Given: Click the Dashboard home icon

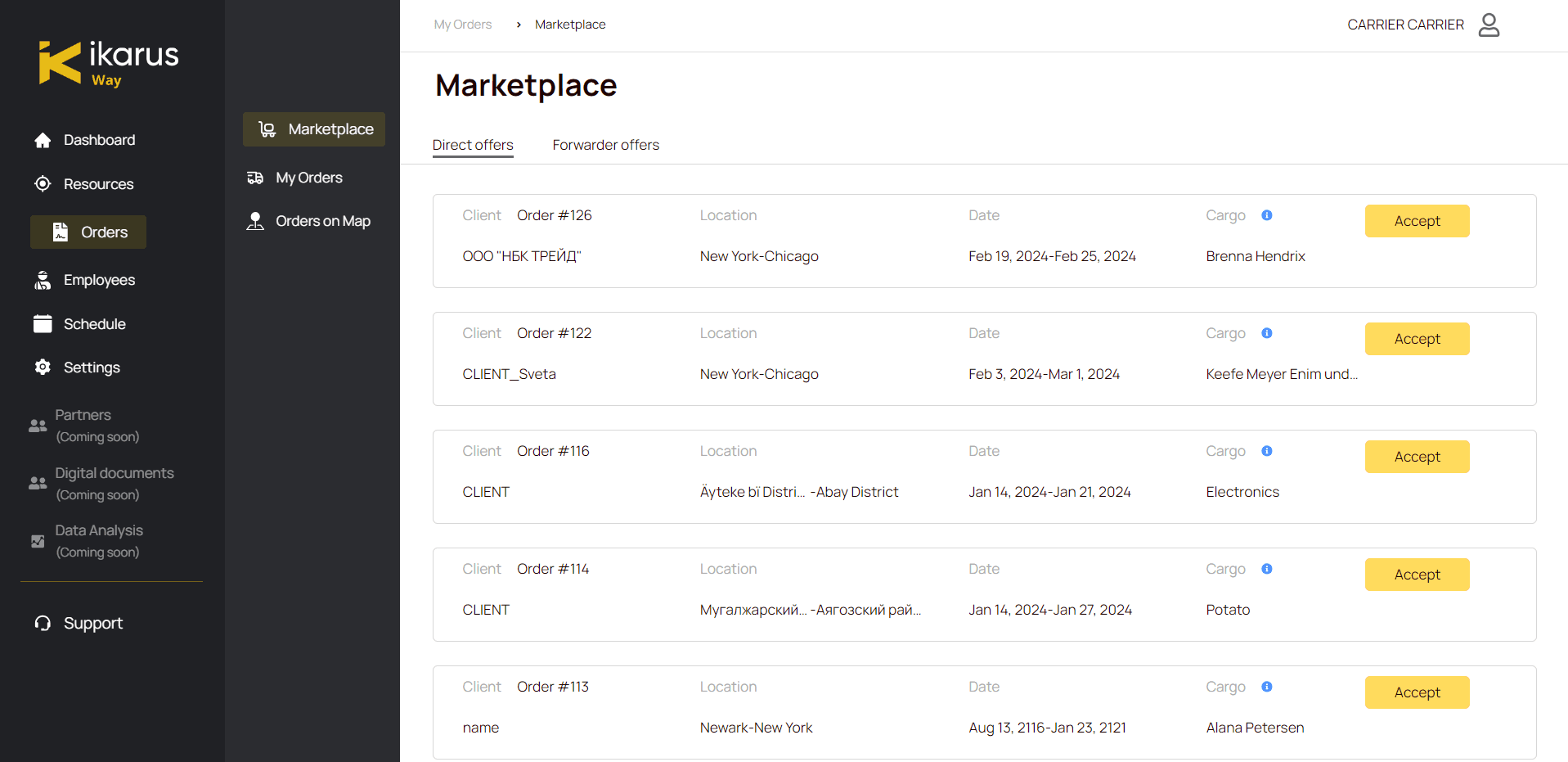Looking at the screenshot, I should (43, 140).
